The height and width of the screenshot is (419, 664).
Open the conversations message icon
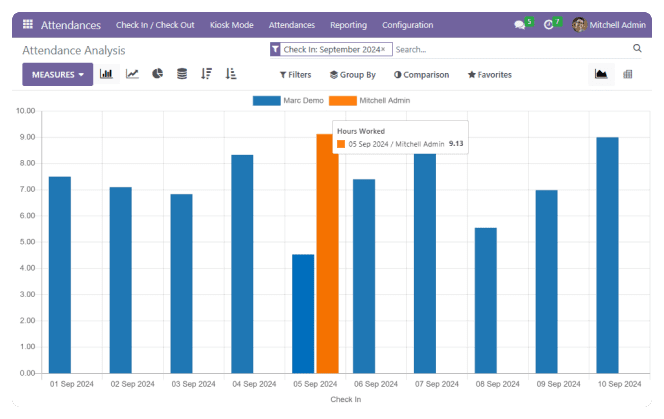519,25
